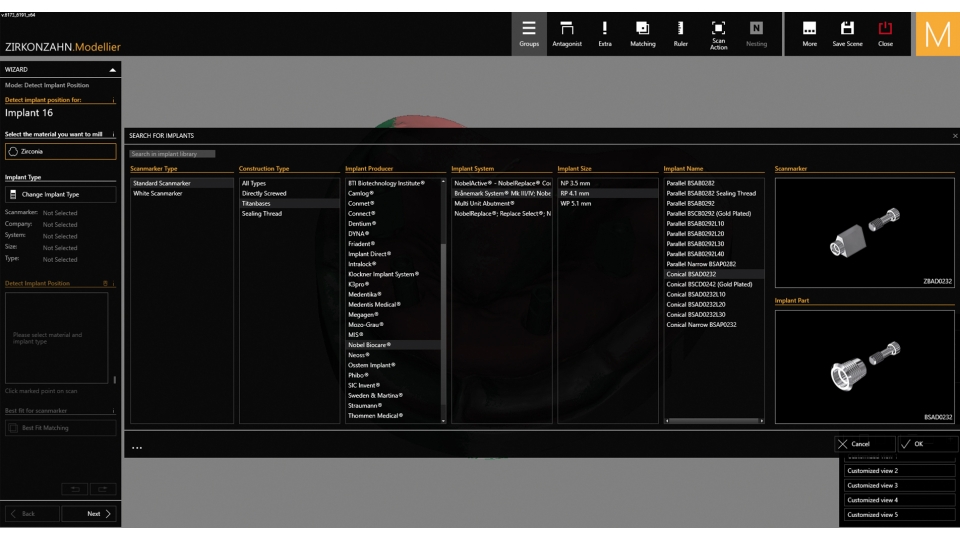Image resolution: width=960 pixels, height=540 pixels.
Task: Open the More options icon
Action: pos(809,34)
